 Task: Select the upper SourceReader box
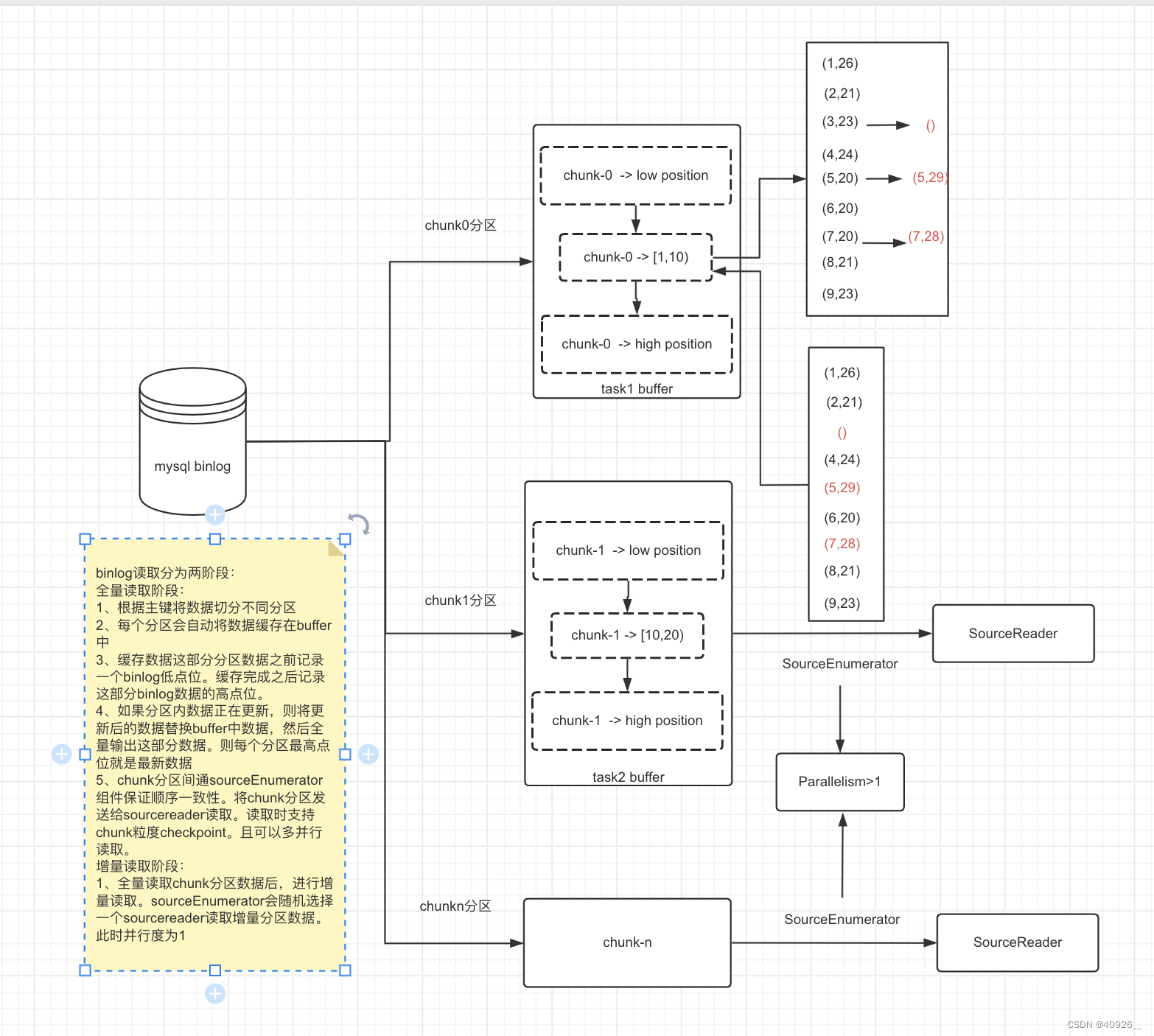pos(1013,634)
